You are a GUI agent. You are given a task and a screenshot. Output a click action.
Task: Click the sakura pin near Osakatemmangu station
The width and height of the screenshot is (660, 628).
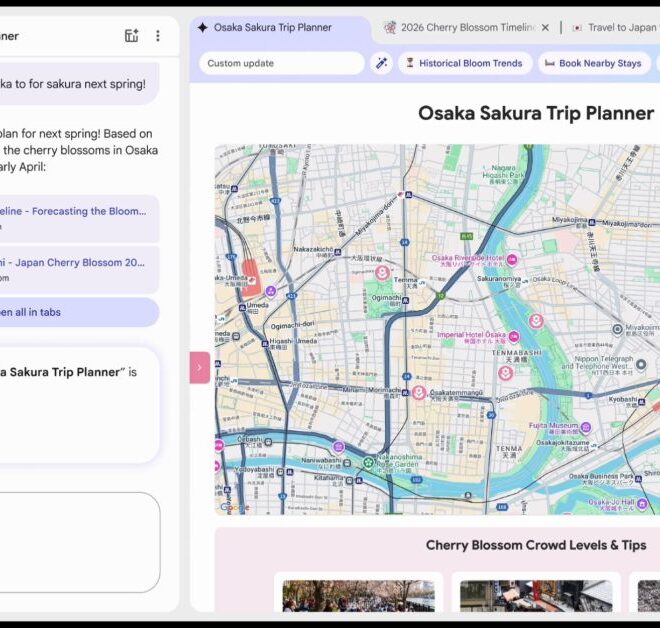point(418,393)
